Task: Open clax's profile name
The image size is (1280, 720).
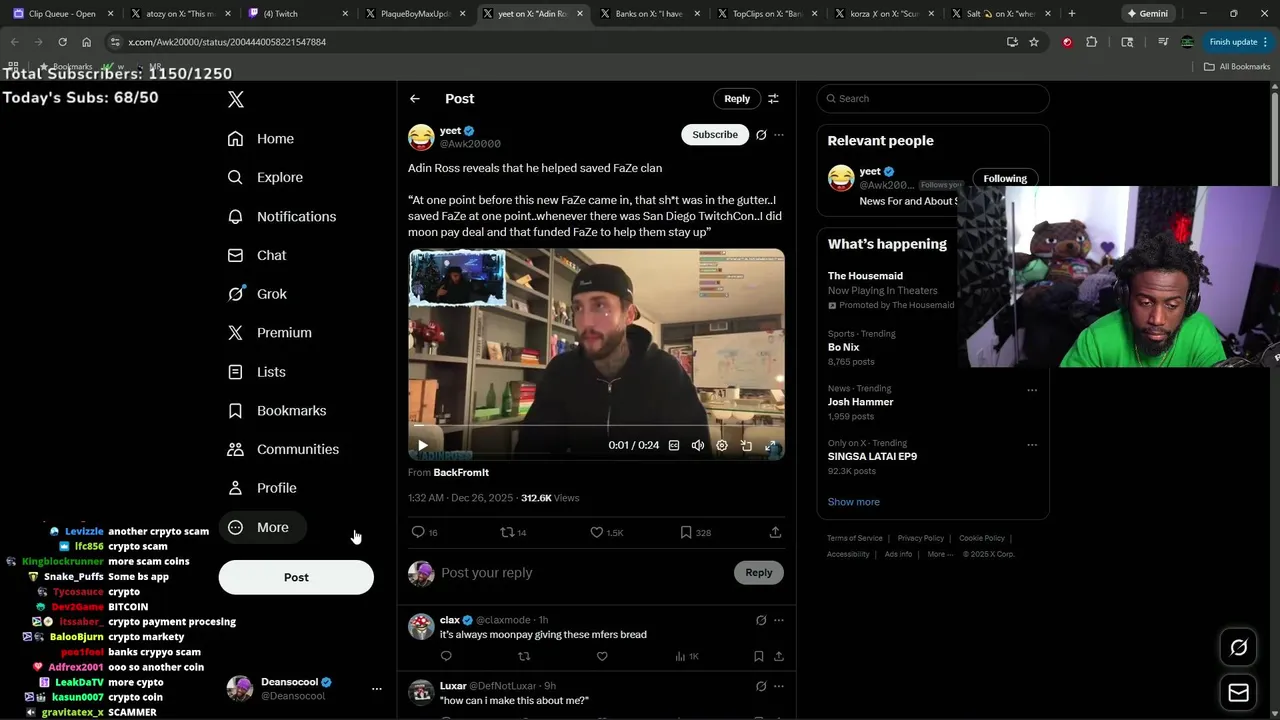Action: coord(450,620)
